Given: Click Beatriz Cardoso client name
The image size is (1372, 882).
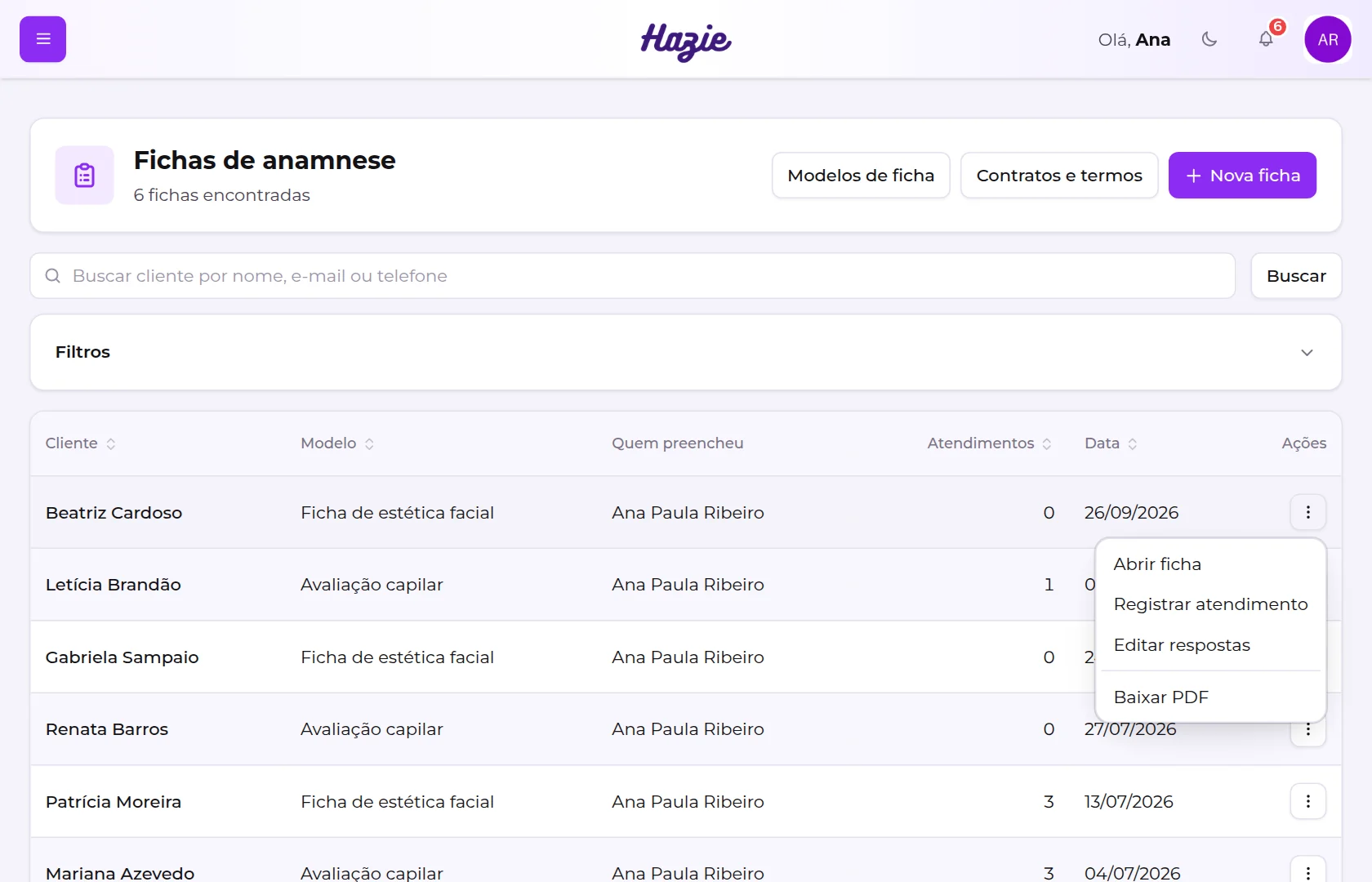Looking at the screenshot, I should point(114,513).
